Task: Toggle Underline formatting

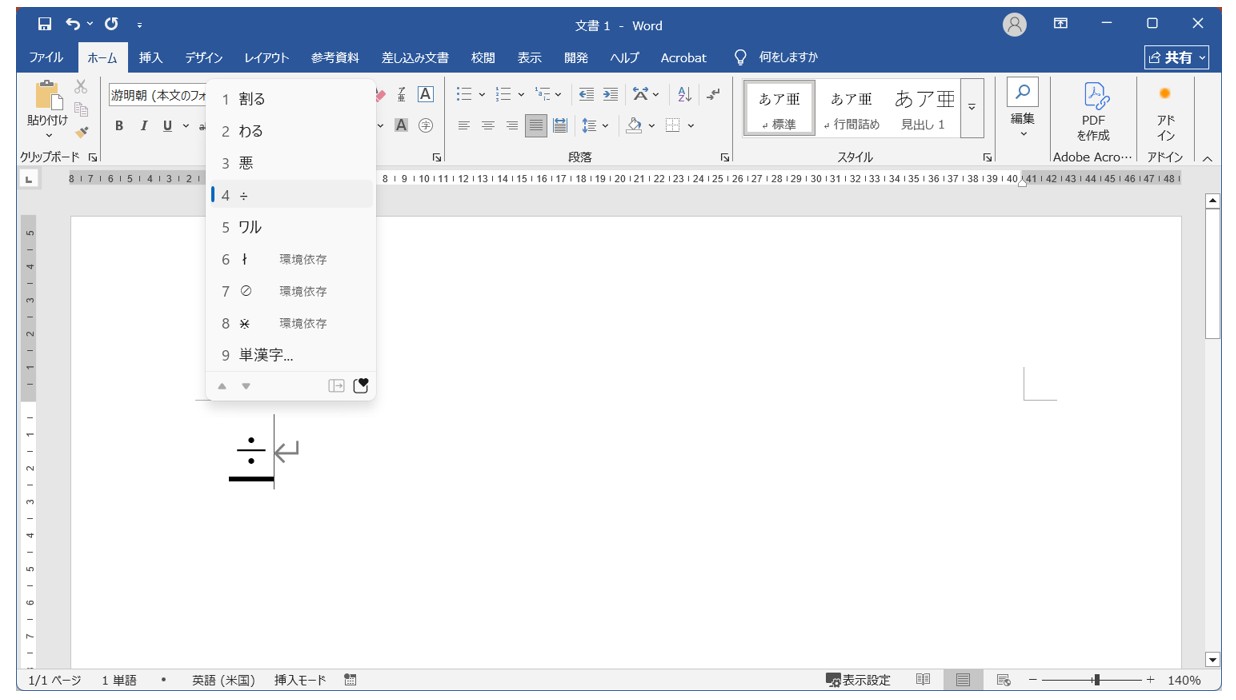Action: tap(167, 125)
